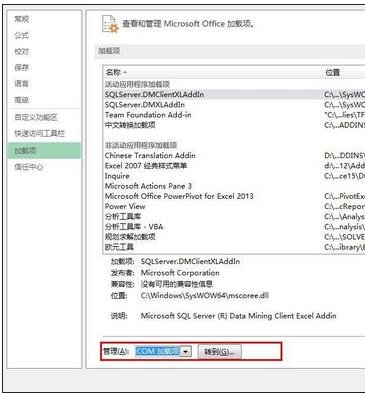Select the Chinese Translation Addin row

[x=234, y=155]
